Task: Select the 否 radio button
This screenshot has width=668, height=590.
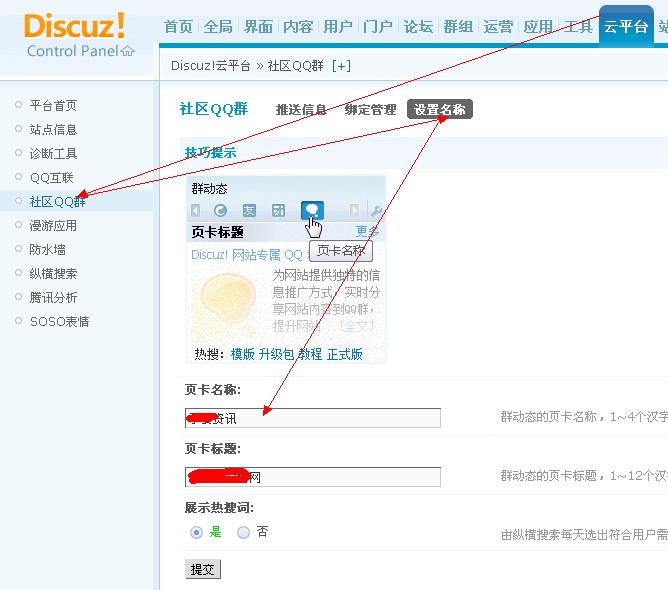Action: 243,532
